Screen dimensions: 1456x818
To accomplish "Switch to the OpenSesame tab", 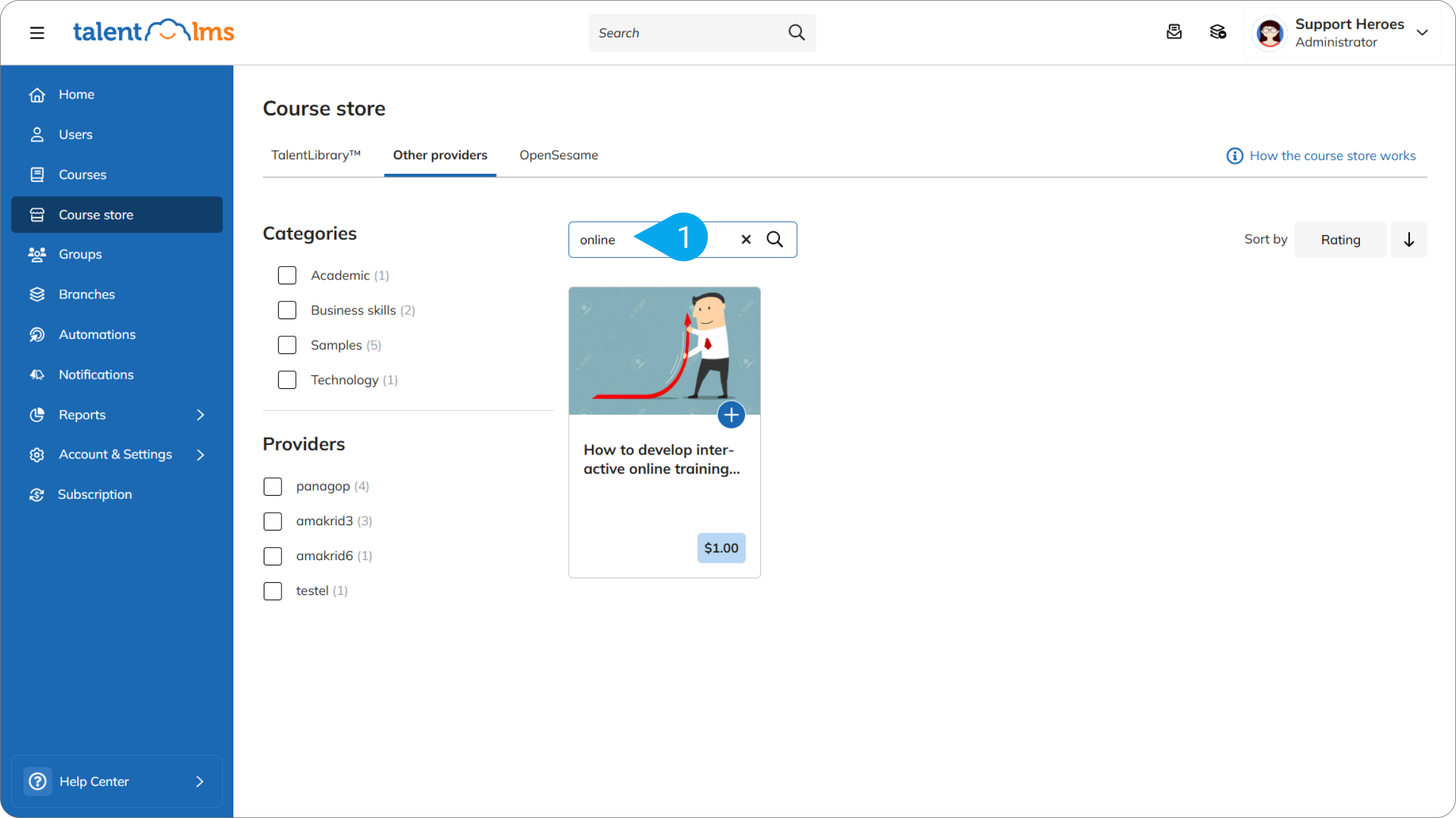I will [x=558, y=156].
